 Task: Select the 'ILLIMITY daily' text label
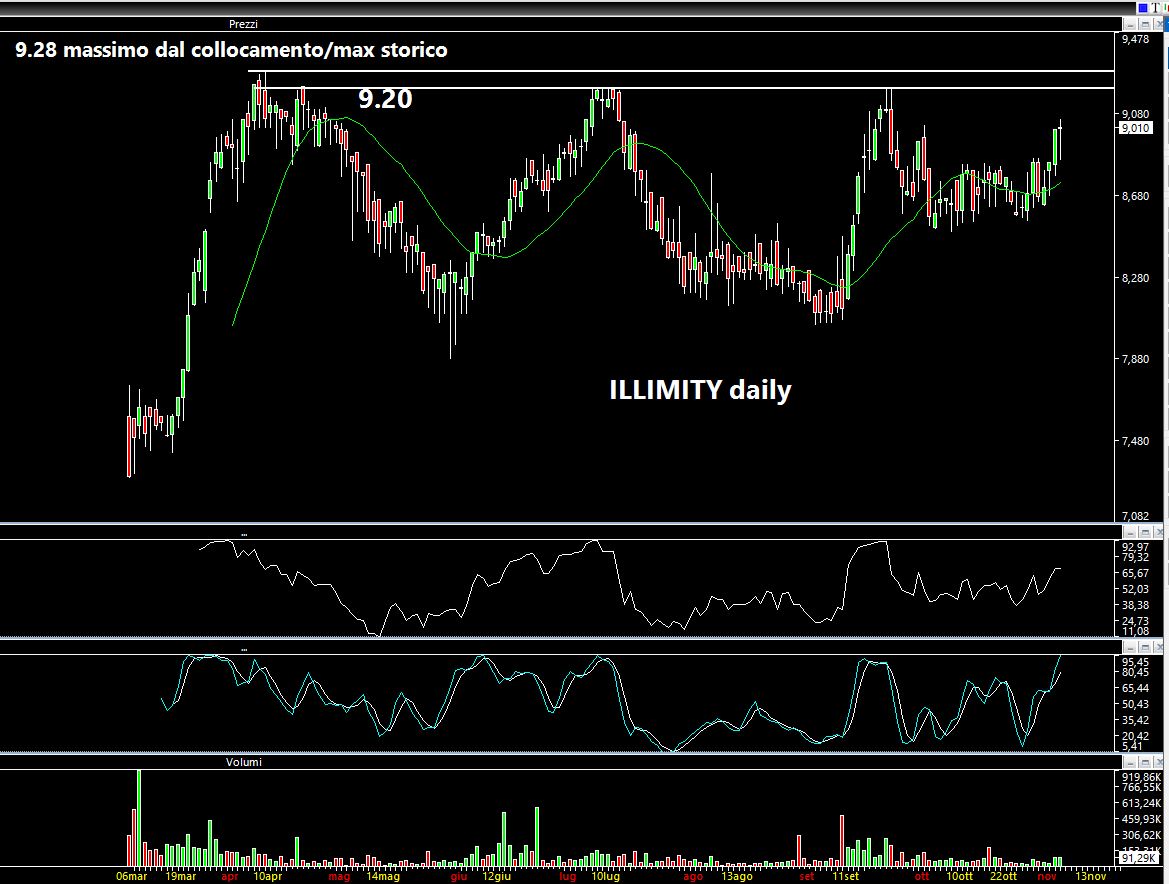(700, 390)
